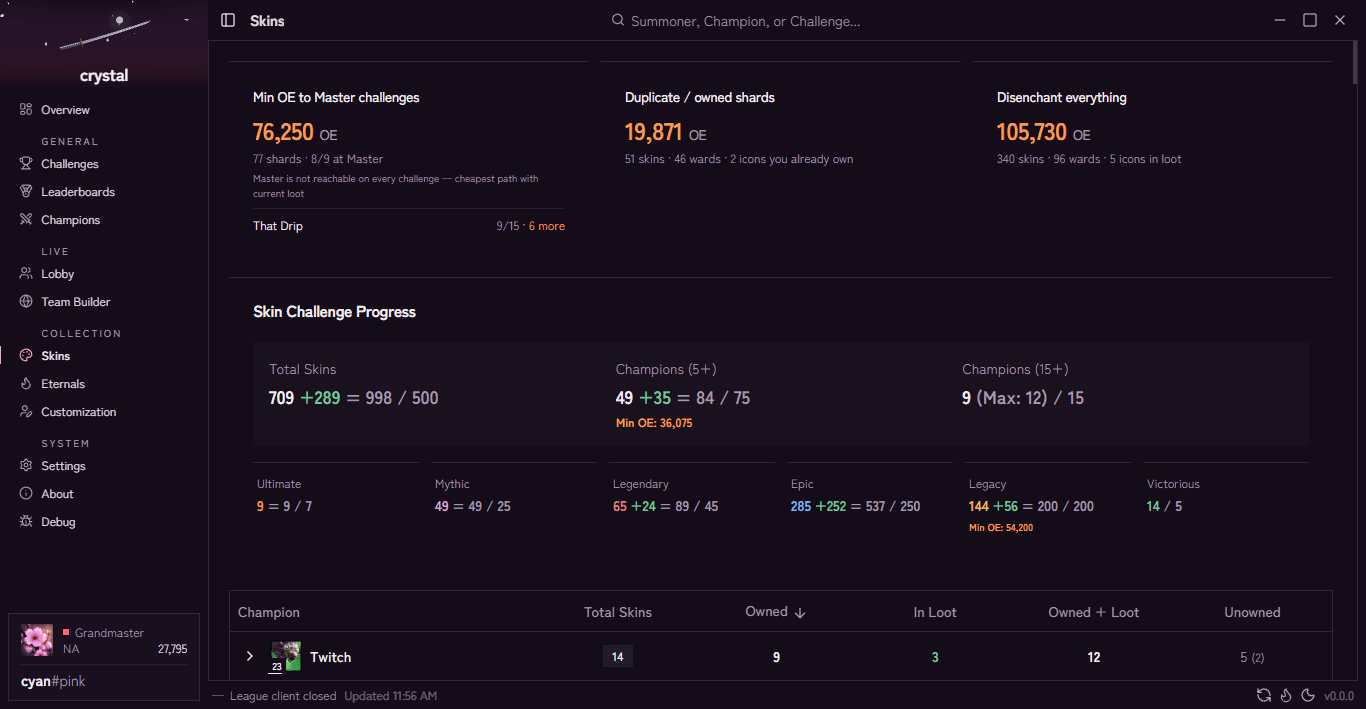
Task: Click the refresh icon in the status bar
Action: (1264, 696)
